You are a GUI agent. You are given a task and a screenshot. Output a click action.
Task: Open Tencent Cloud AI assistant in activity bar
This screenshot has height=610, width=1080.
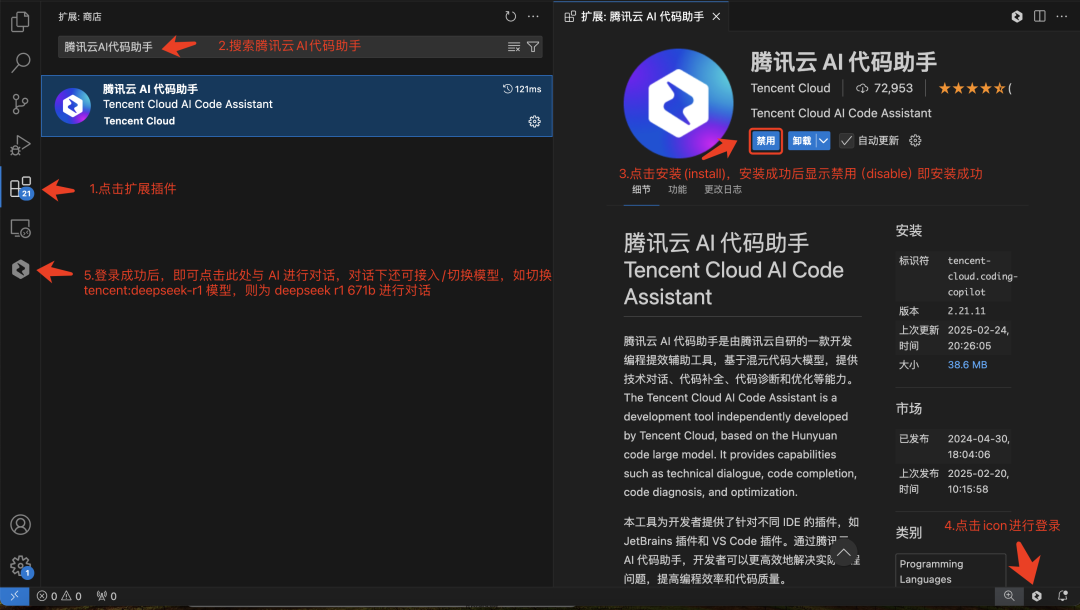[21, 269]
